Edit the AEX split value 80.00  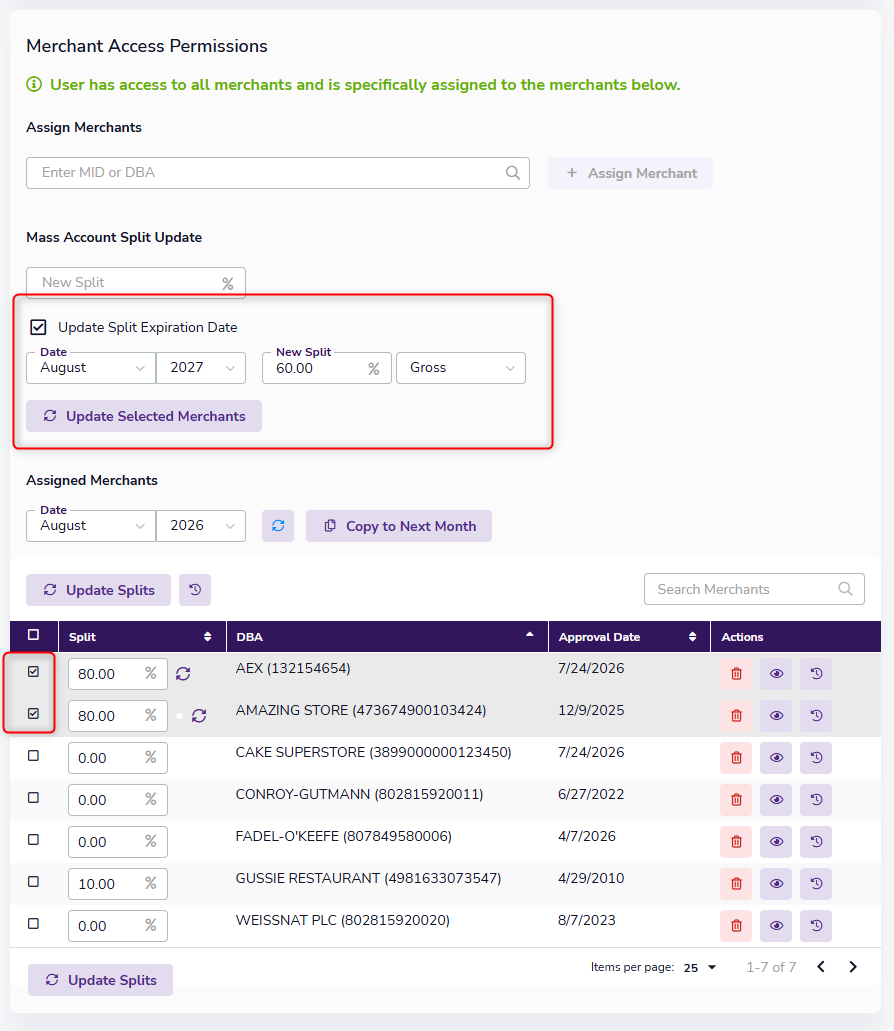[x=118, y=674]
